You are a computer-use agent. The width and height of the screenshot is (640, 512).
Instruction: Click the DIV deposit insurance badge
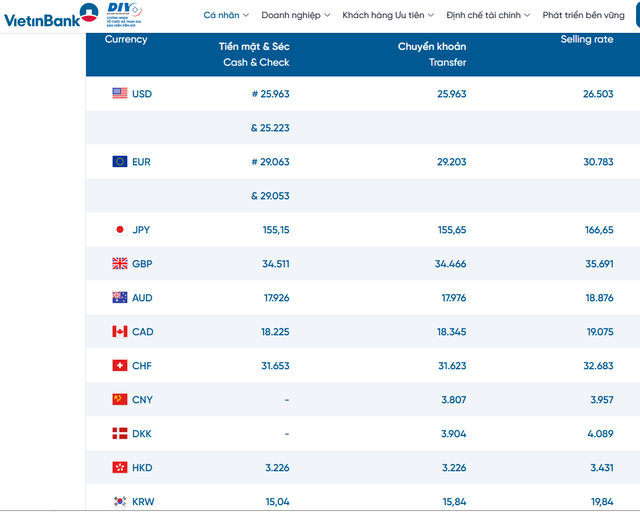tap(124, 15)
